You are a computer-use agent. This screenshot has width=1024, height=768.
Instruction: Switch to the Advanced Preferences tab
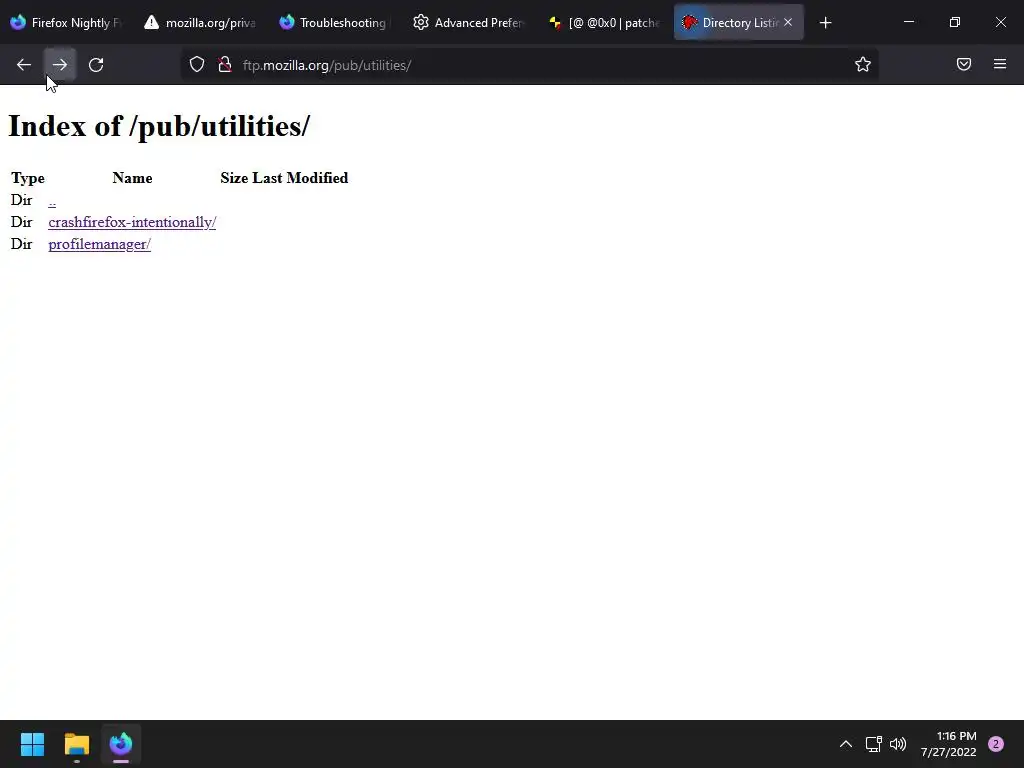point(470,23)
